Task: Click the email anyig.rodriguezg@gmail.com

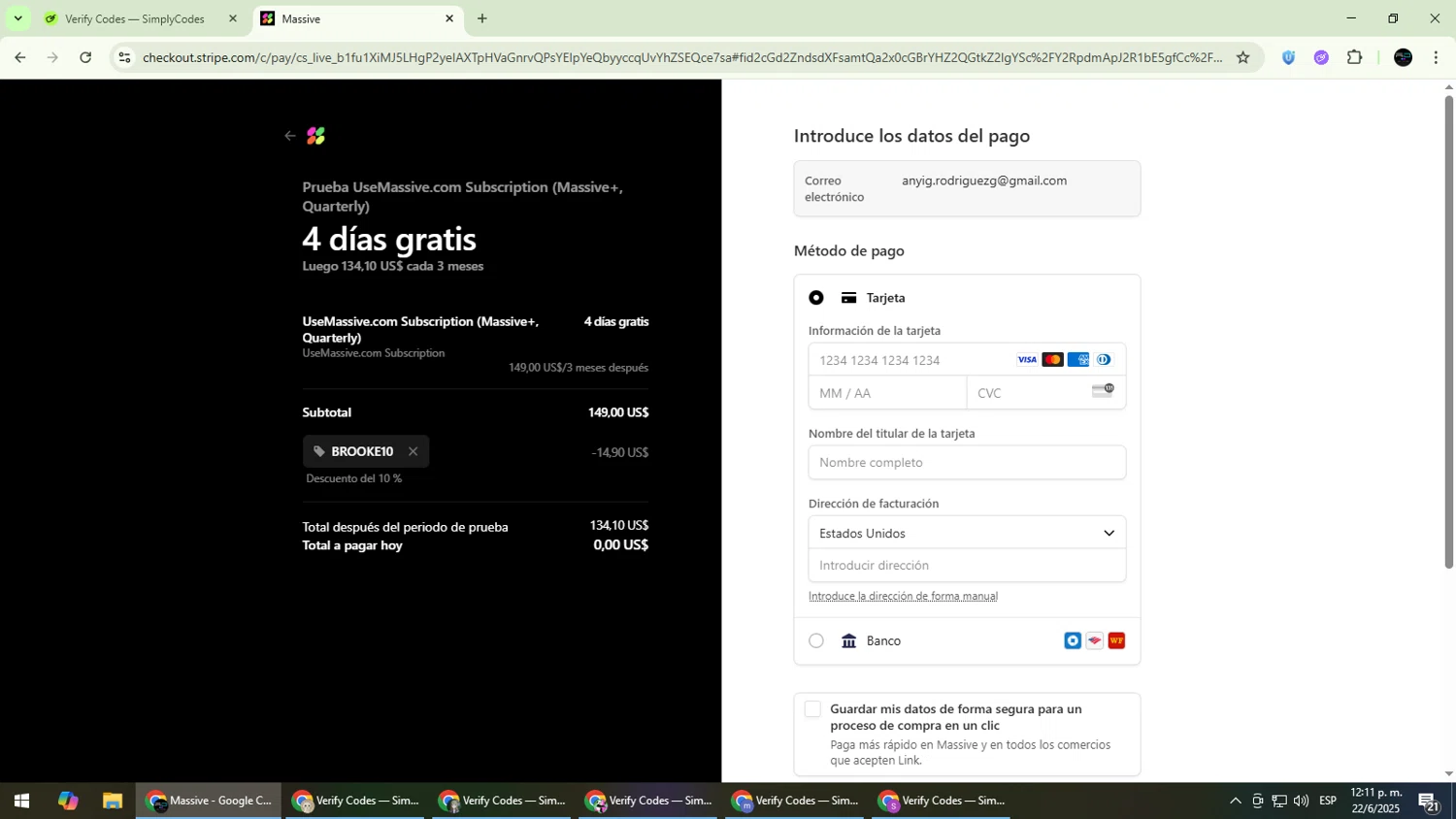Action: [984, 180]
